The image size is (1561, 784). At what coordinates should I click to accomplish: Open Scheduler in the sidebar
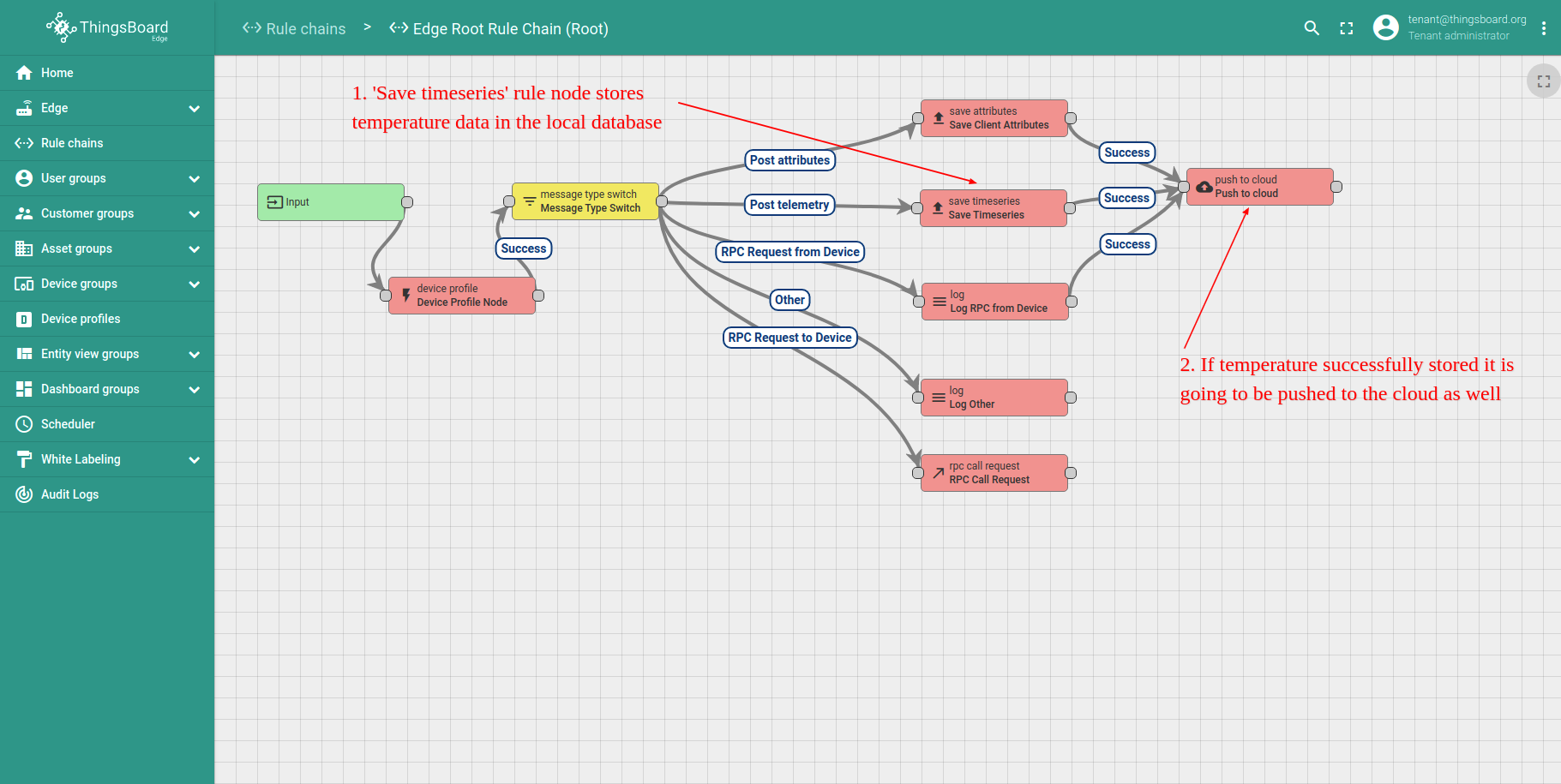coord(107,424)
